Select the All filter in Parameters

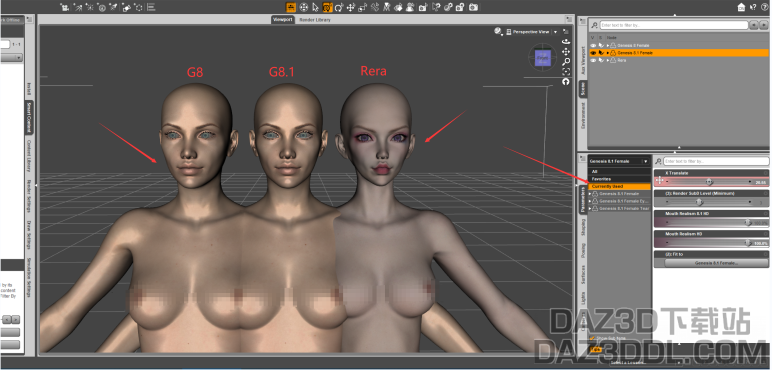[619, 171]
